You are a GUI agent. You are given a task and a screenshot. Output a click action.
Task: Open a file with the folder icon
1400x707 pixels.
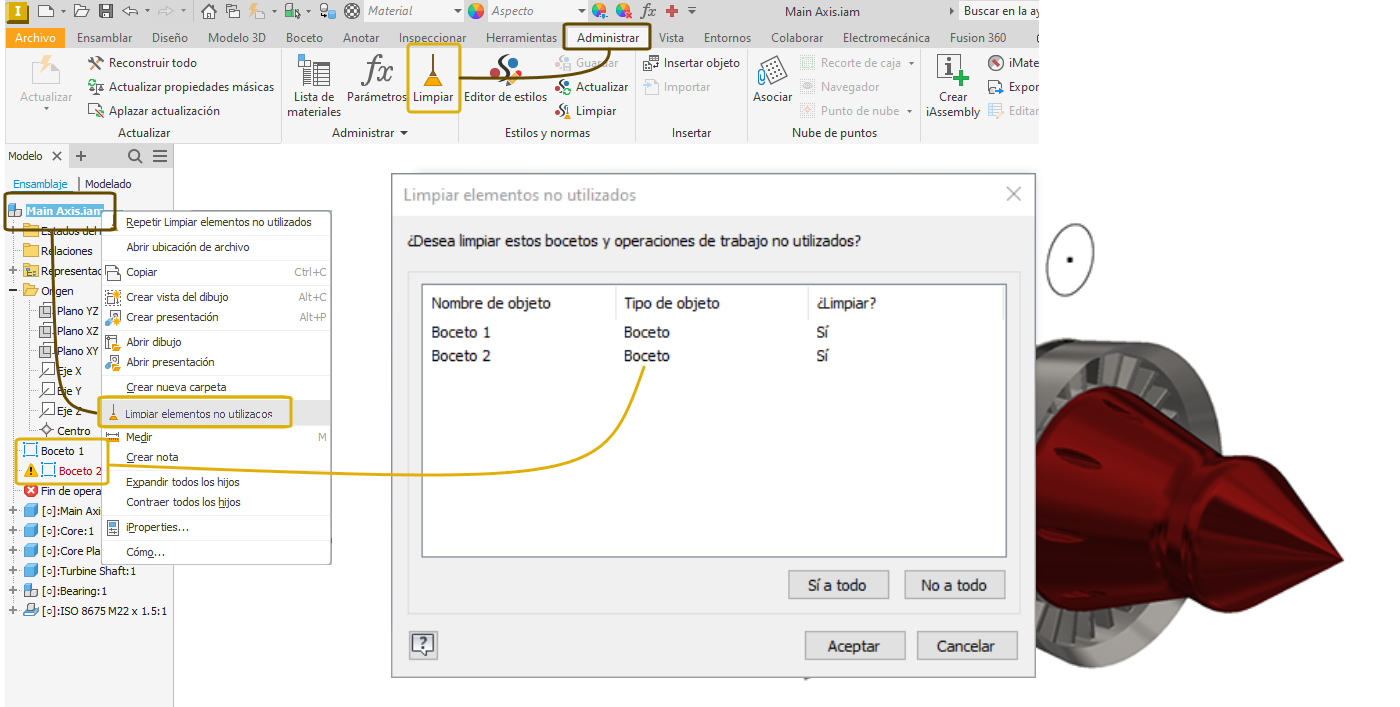(x=80, y=11)
